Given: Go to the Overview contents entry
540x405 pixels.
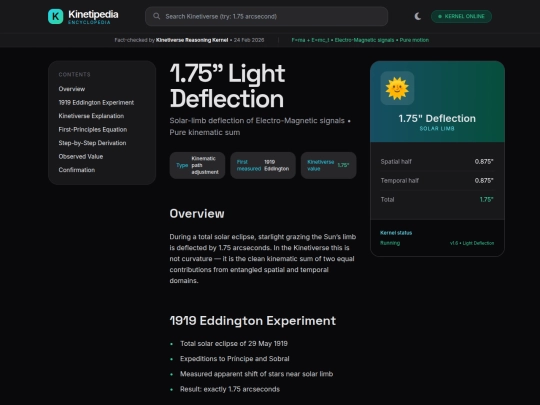Looking at the screenshot, I should coord(72,89).
